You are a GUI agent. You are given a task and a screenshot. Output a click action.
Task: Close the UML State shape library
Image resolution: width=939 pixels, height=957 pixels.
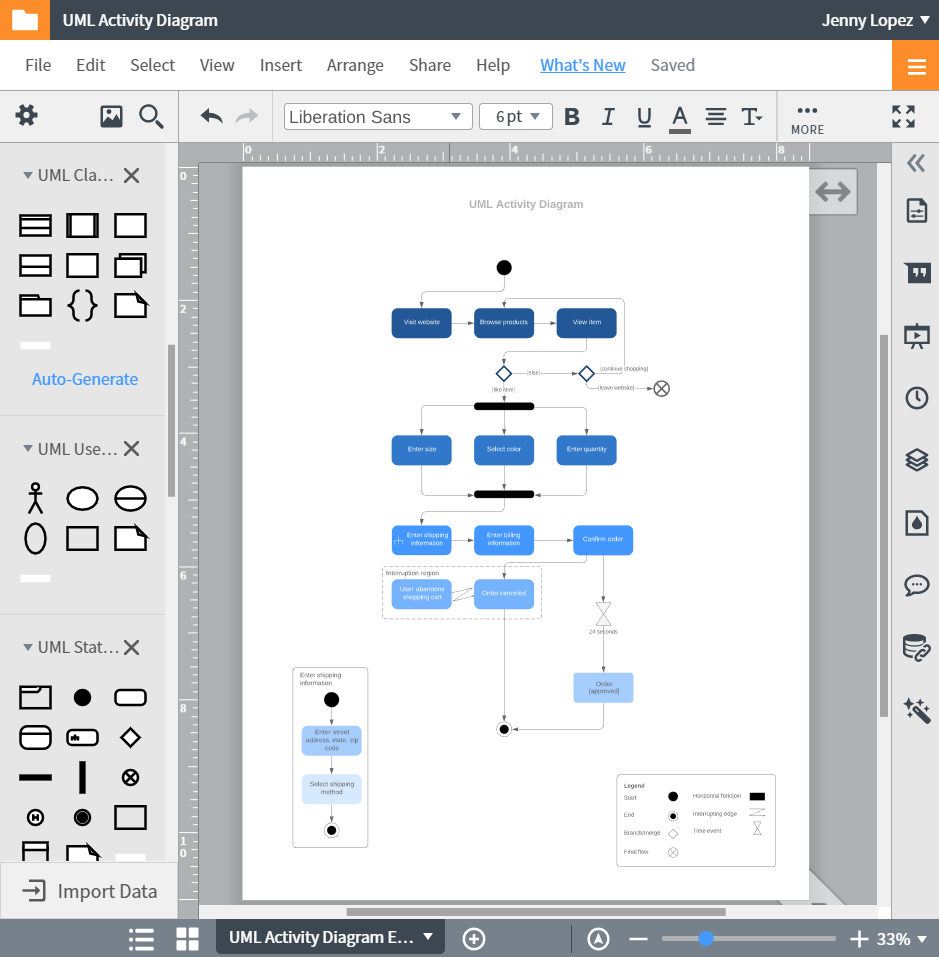click(131, 648)
